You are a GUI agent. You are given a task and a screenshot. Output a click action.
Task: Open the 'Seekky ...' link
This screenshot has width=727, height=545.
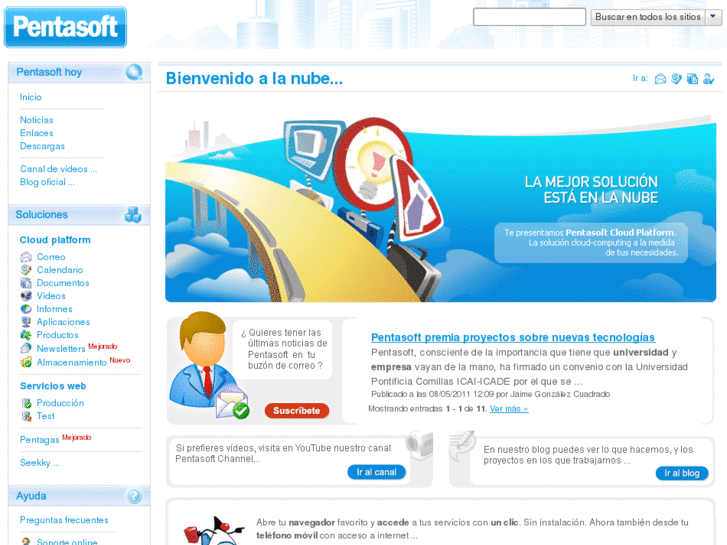point(39,462)
